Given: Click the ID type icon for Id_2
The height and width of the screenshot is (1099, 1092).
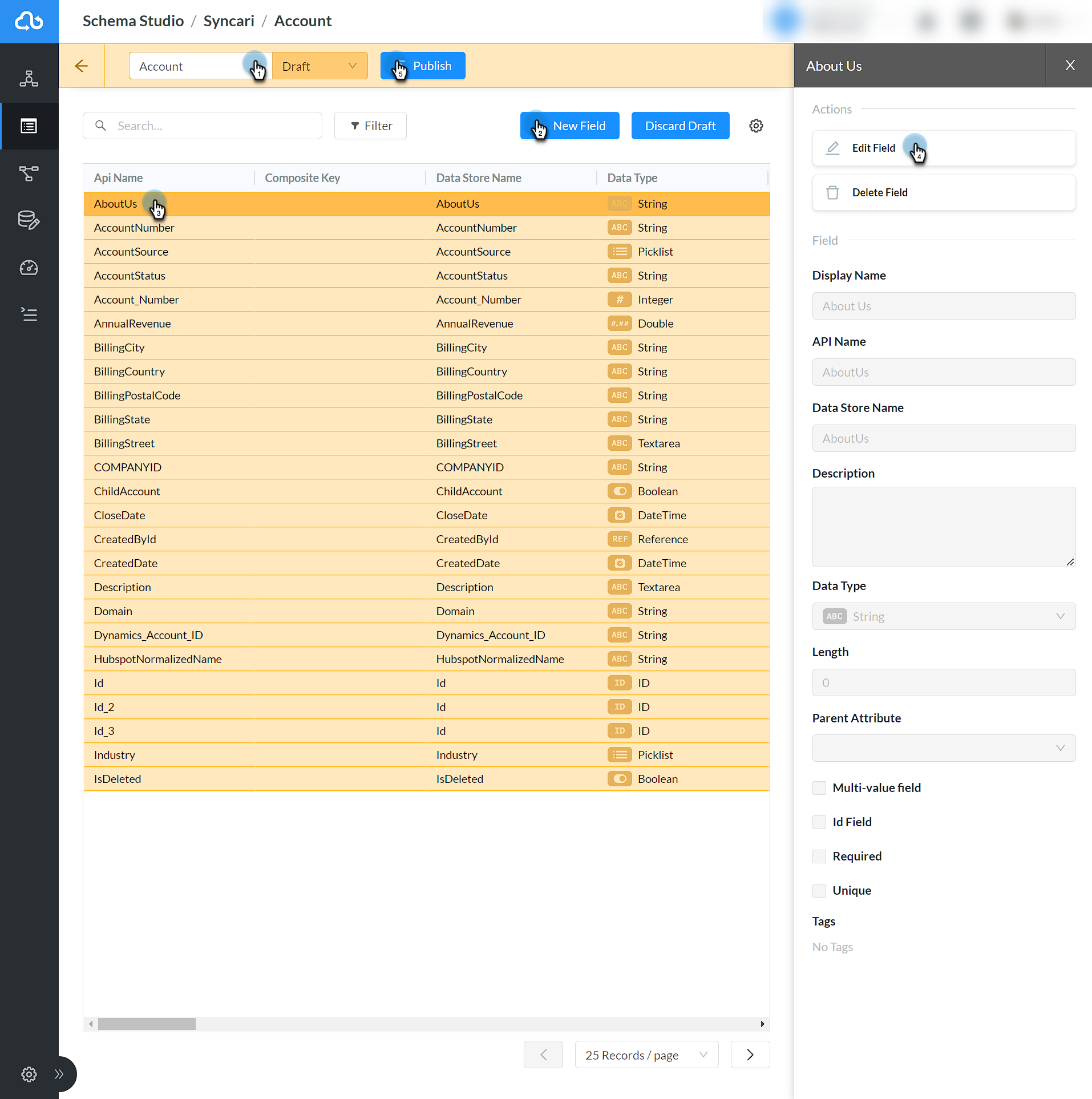Looking at the screenshot, I should pos(620,707).
